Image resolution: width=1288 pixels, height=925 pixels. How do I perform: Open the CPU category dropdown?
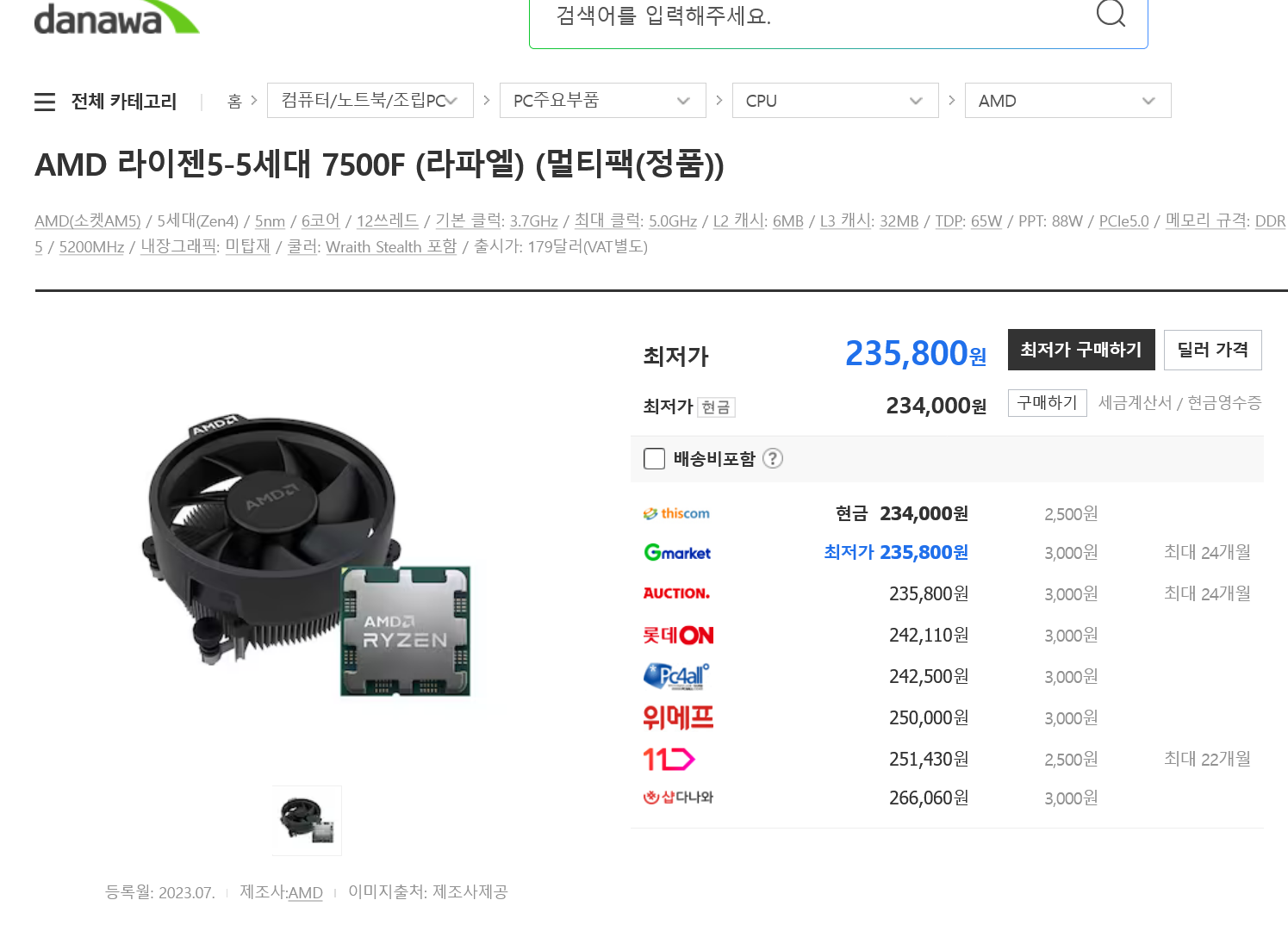coord(836,101)
